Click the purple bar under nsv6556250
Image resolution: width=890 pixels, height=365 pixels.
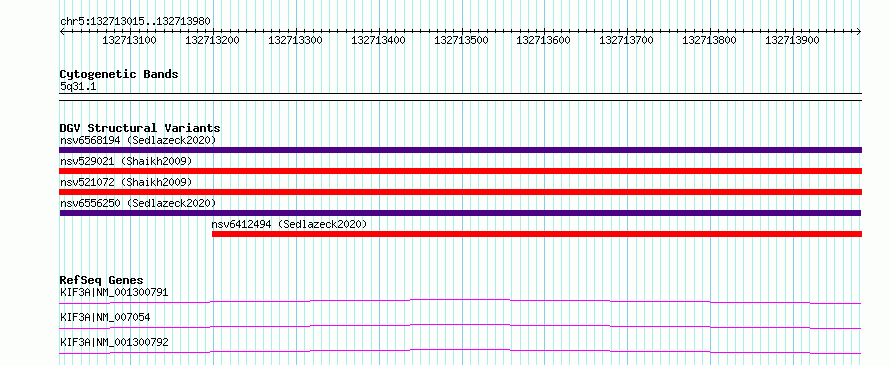coord(460,213)
